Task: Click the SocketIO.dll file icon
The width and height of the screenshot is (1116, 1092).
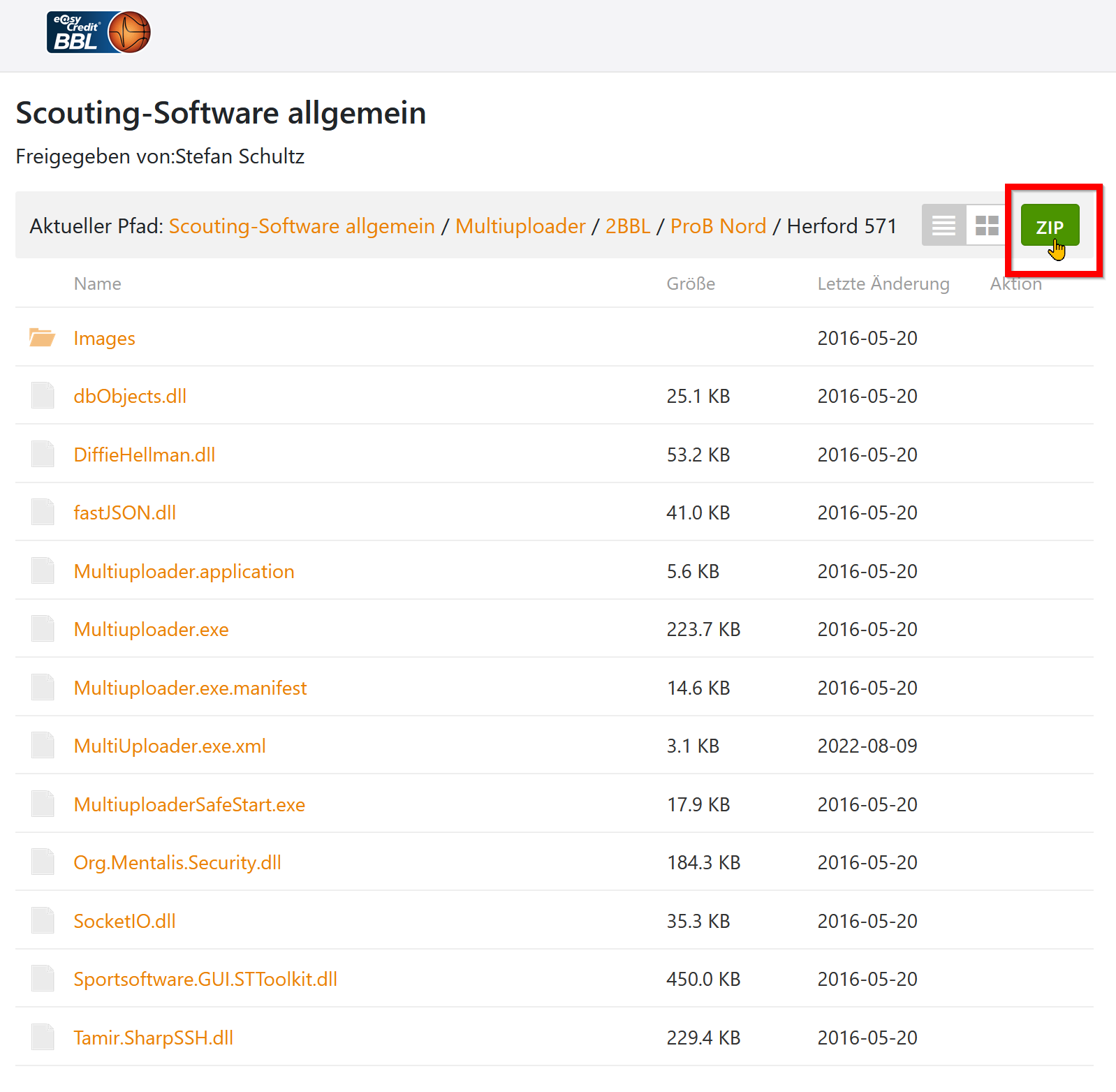Action: click(43, 921)
